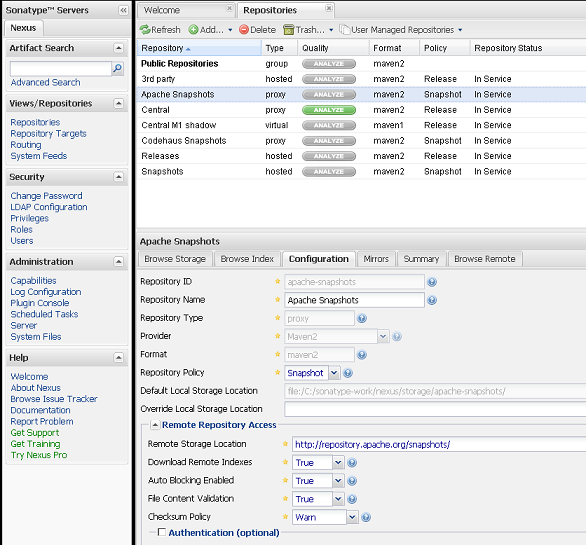
Task: Open LDAP Configuration link
Action: coord(49,207)
